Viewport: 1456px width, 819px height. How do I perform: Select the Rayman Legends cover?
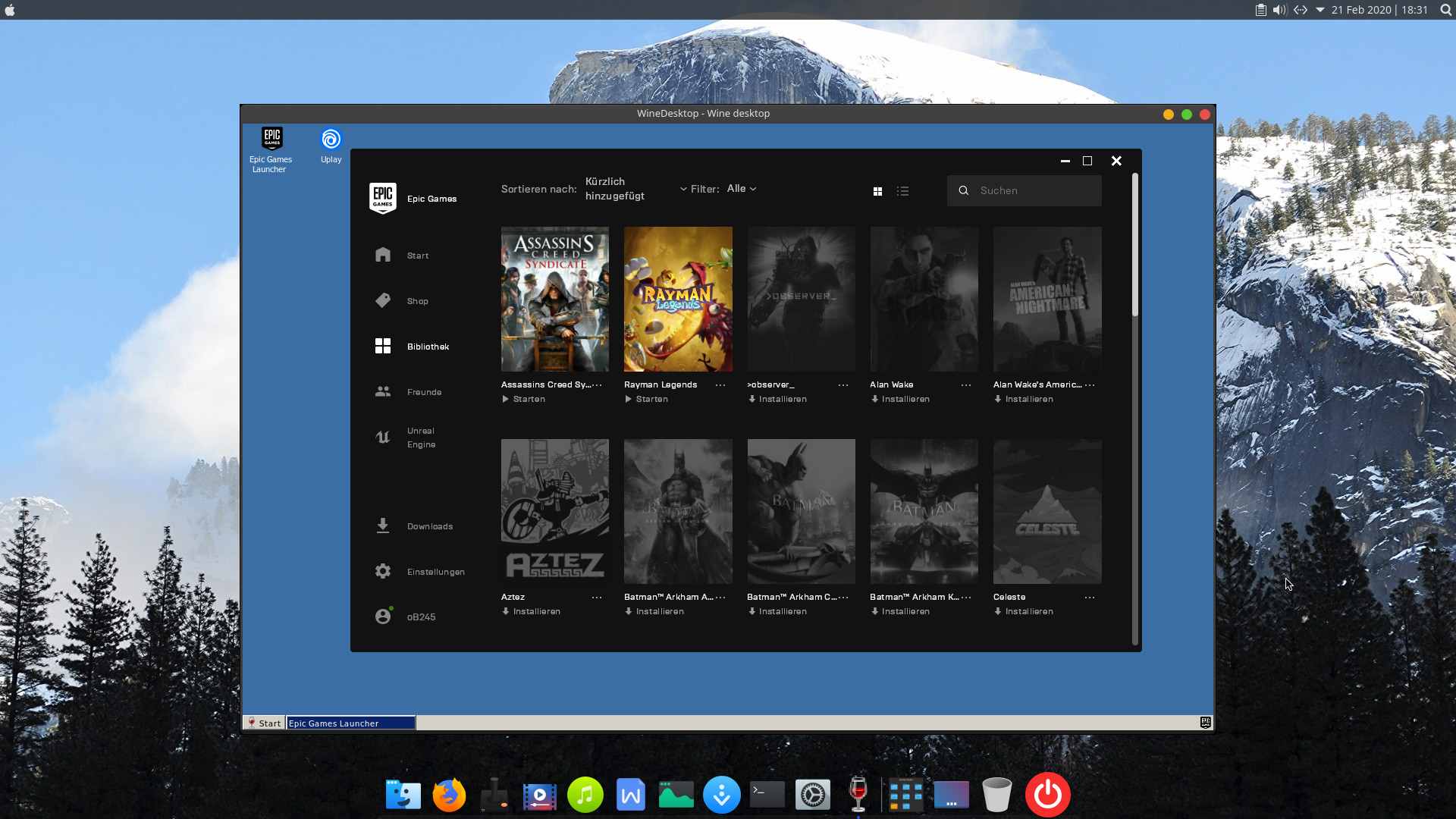point(678,299)
